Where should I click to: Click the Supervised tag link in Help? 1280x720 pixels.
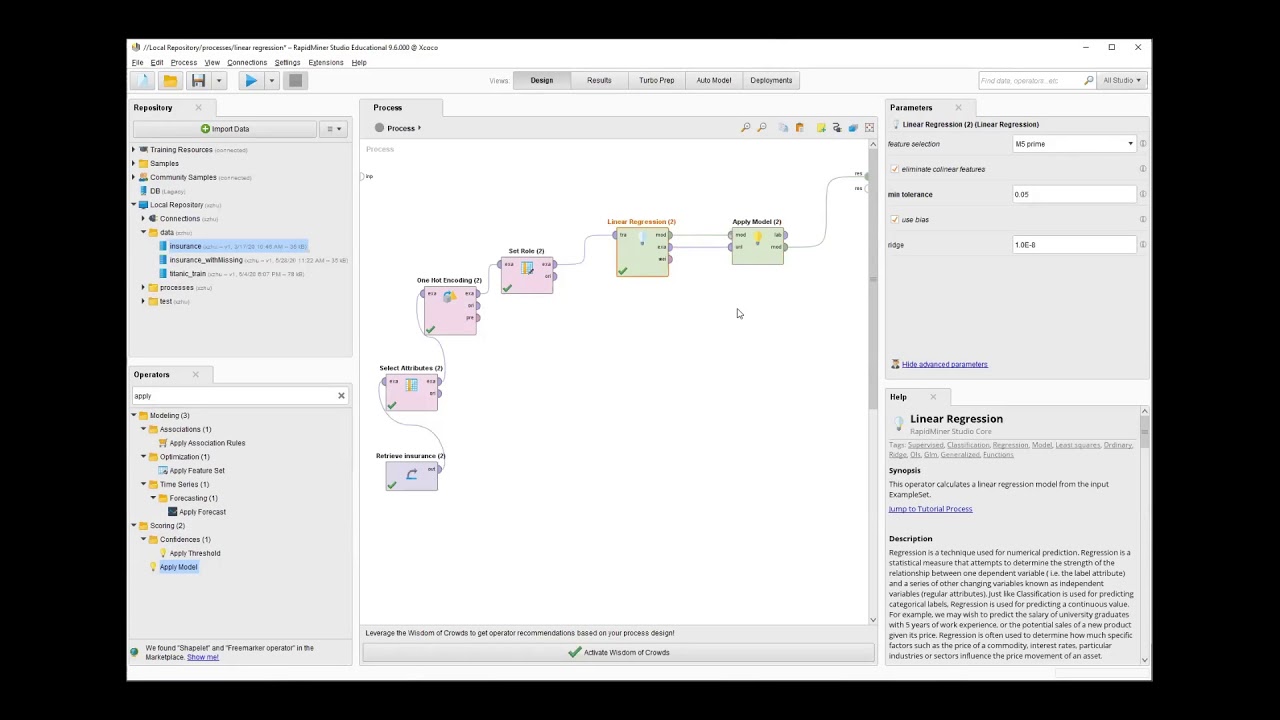click(x=925, y=445)
